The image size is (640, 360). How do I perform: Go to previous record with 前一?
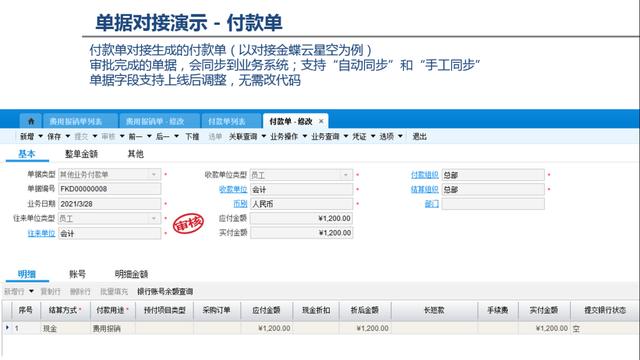135,136
